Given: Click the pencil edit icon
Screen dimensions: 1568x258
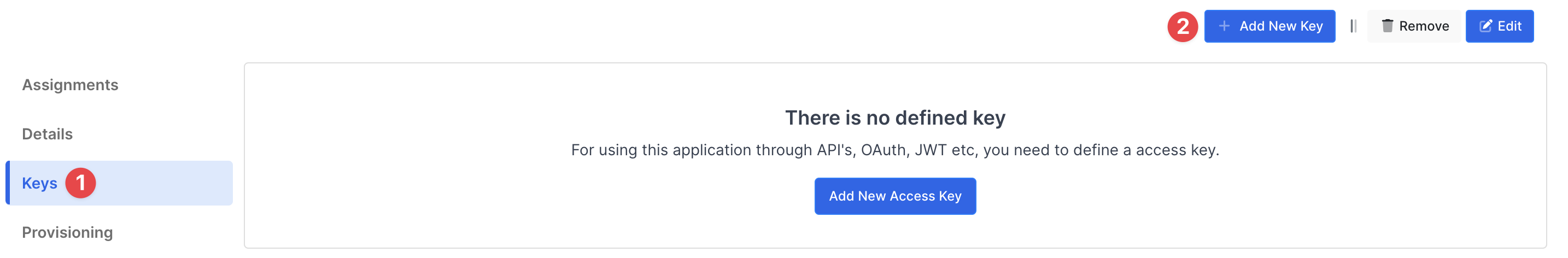Looking at the screenshot, I should pyautogui.click(x=1486, y=26).
